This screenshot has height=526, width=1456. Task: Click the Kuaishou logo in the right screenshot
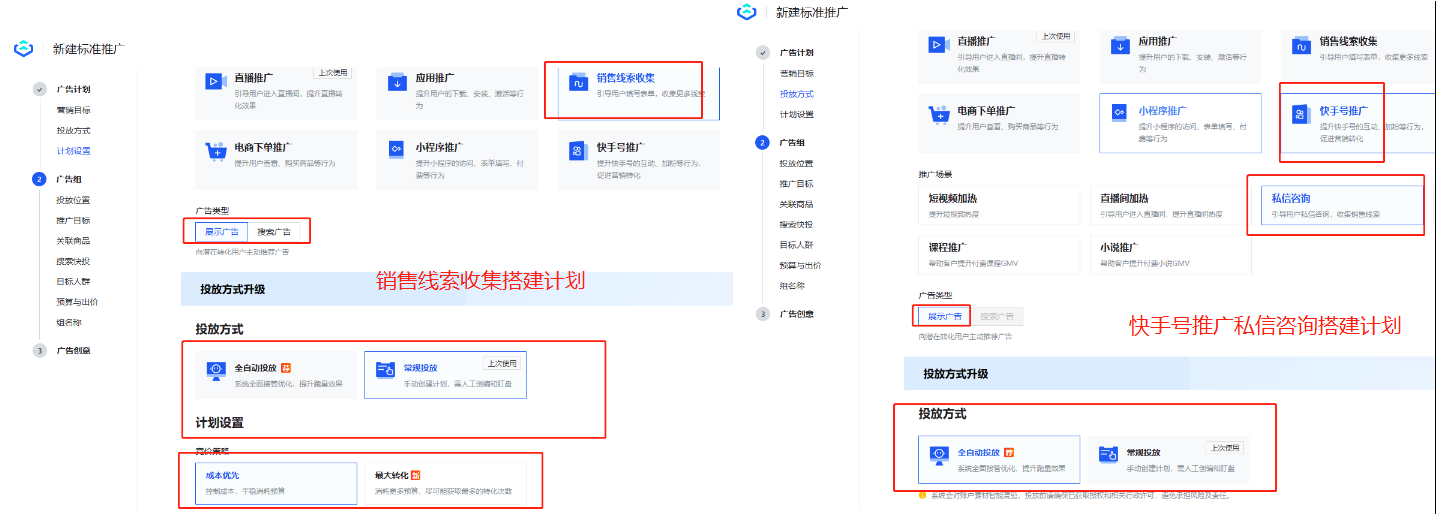pos(746,11)
